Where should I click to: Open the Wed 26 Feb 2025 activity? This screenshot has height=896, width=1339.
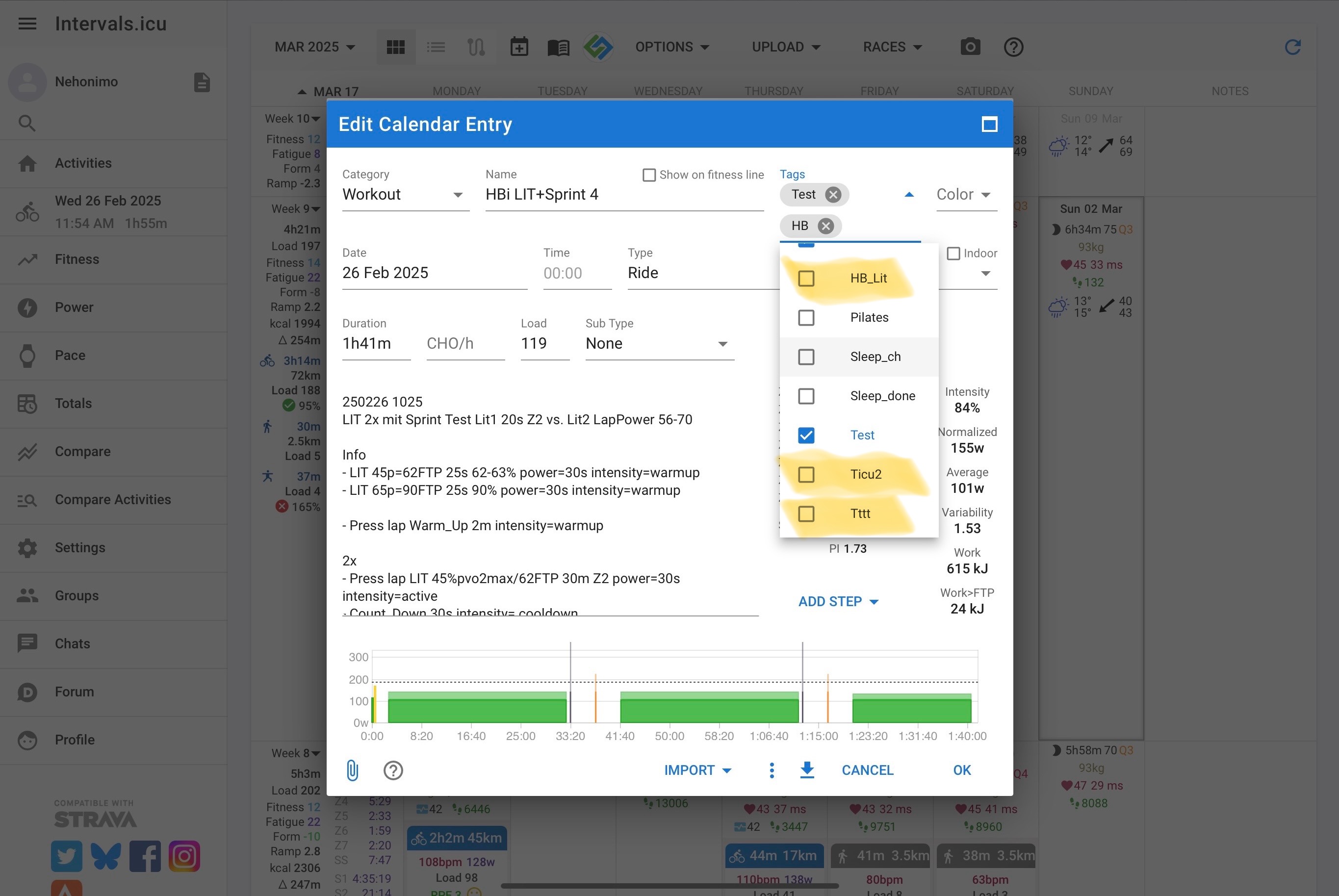pos(114,212)
